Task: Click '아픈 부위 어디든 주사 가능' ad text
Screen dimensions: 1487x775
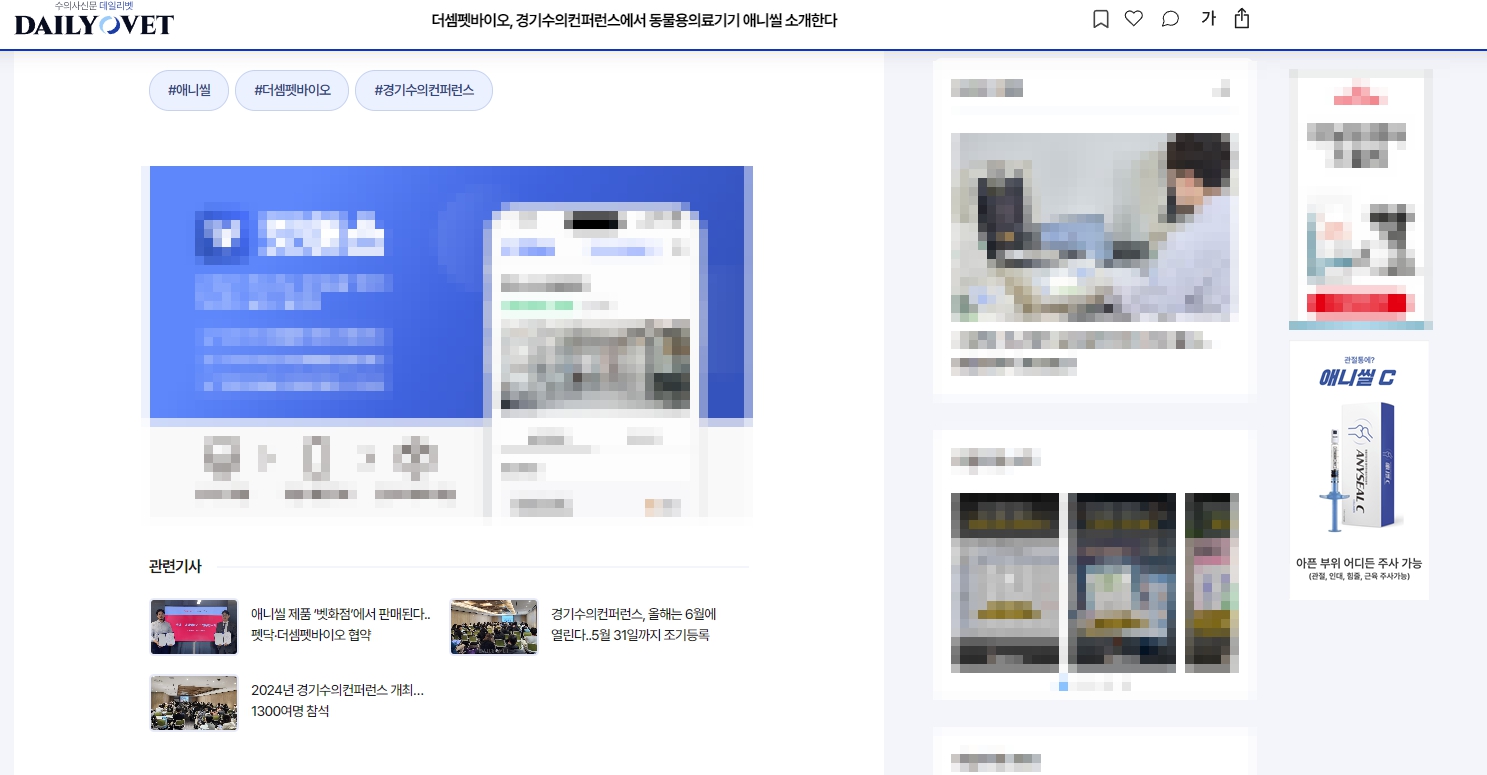Action: pyautogui.click(x=1359, y=563)
